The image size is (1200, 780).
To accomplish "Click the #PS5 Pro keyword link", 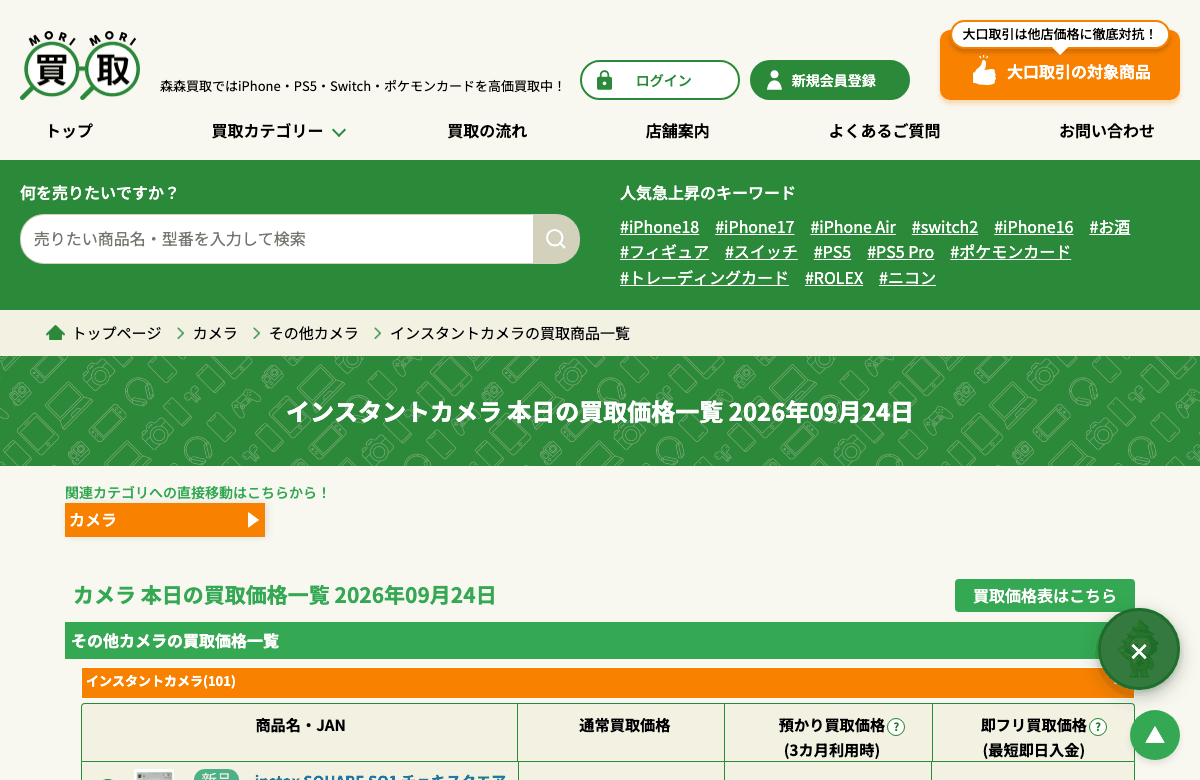I will [900, 252].
